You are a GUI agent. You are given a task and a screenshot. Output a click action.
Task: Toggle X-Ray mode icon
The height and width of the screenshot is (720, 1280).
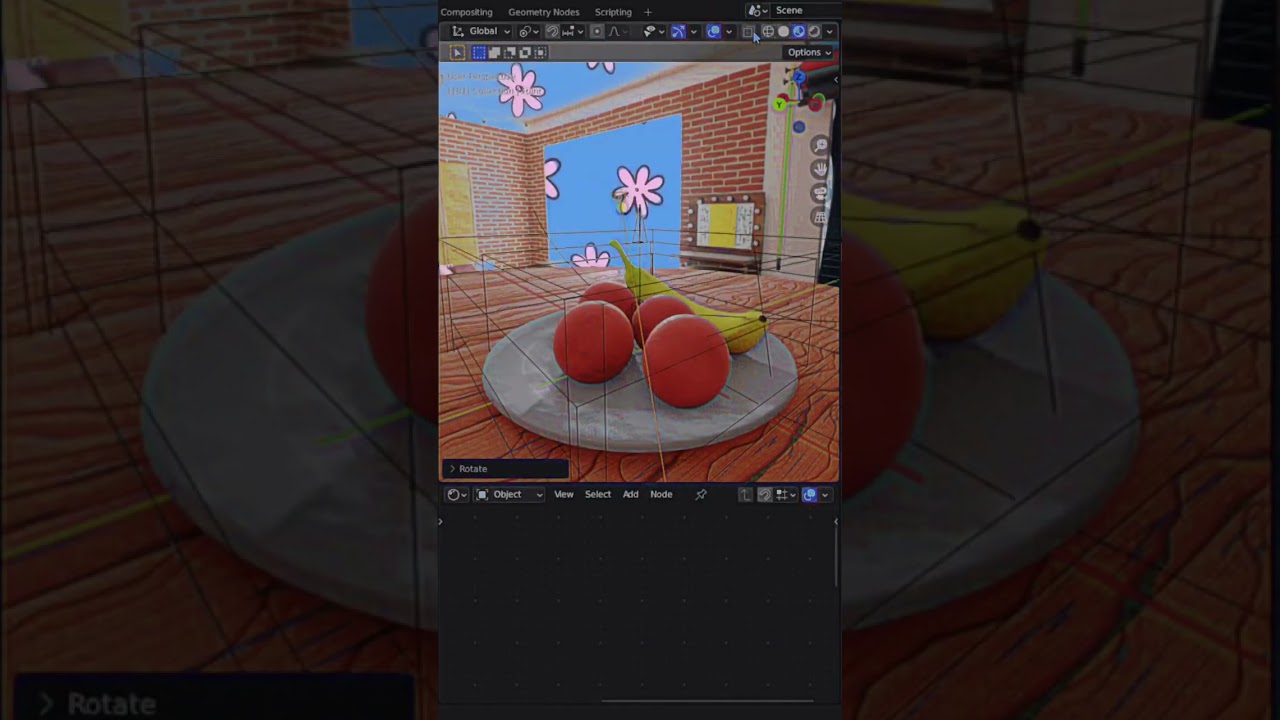[x=748, y=31]
